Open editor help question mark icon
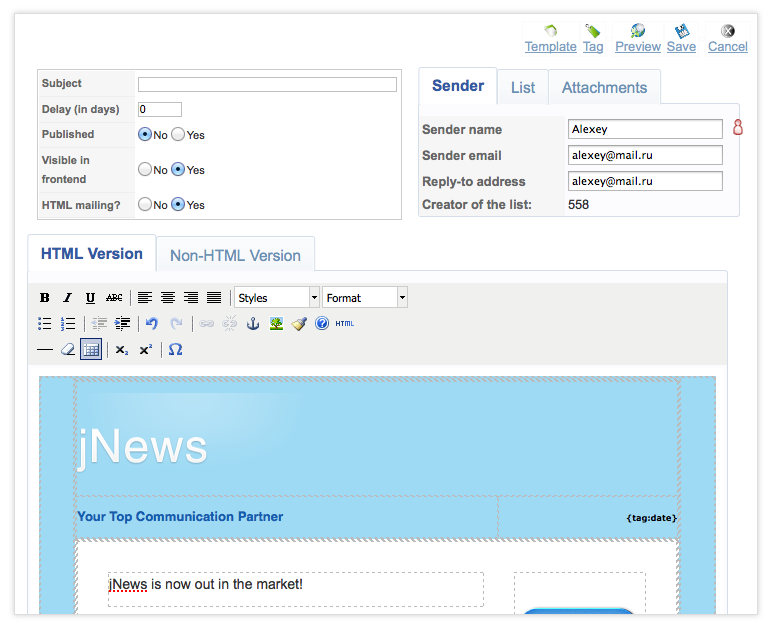This screenshot has width=771, height=625. click(x=322, y=324)
